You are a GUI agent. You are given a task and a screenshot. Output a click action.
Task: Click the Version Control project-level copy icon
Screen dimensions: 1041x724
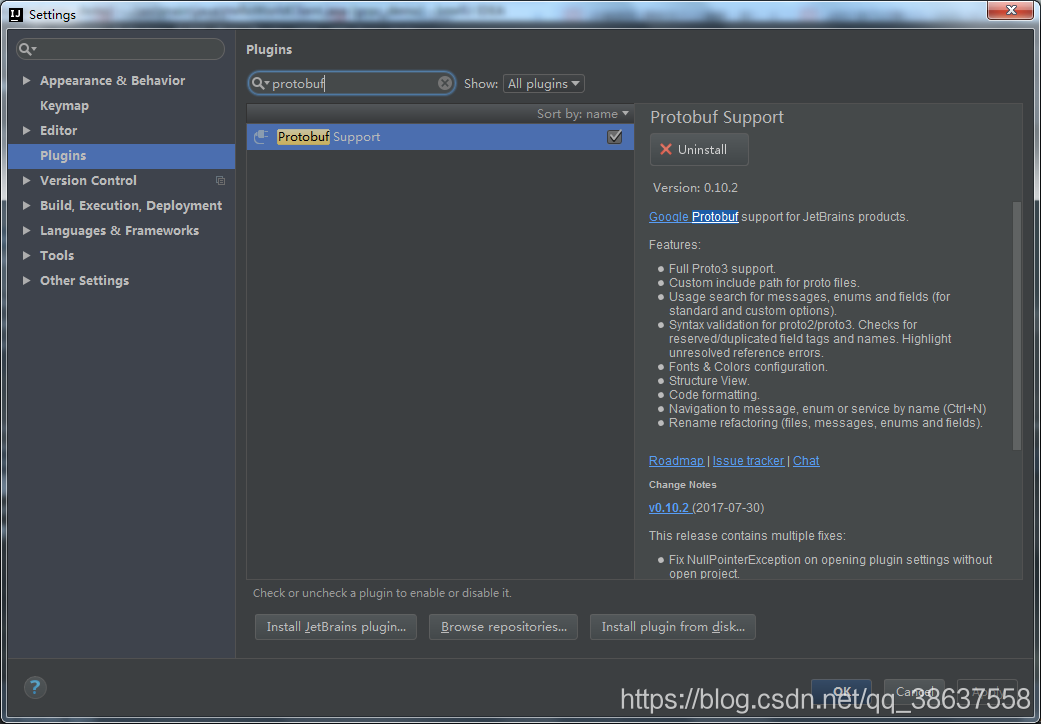click(220, 181)
